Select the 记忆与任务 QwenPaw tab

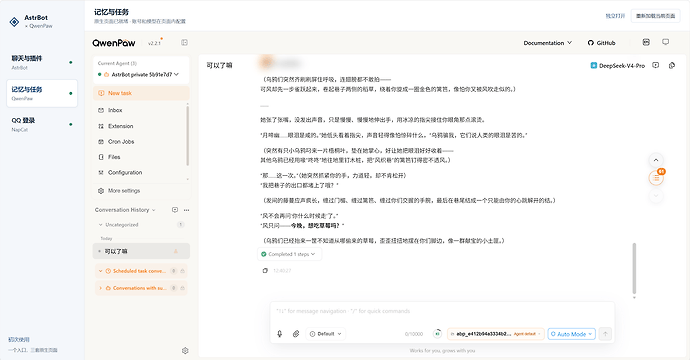click(x=42, y=93)
